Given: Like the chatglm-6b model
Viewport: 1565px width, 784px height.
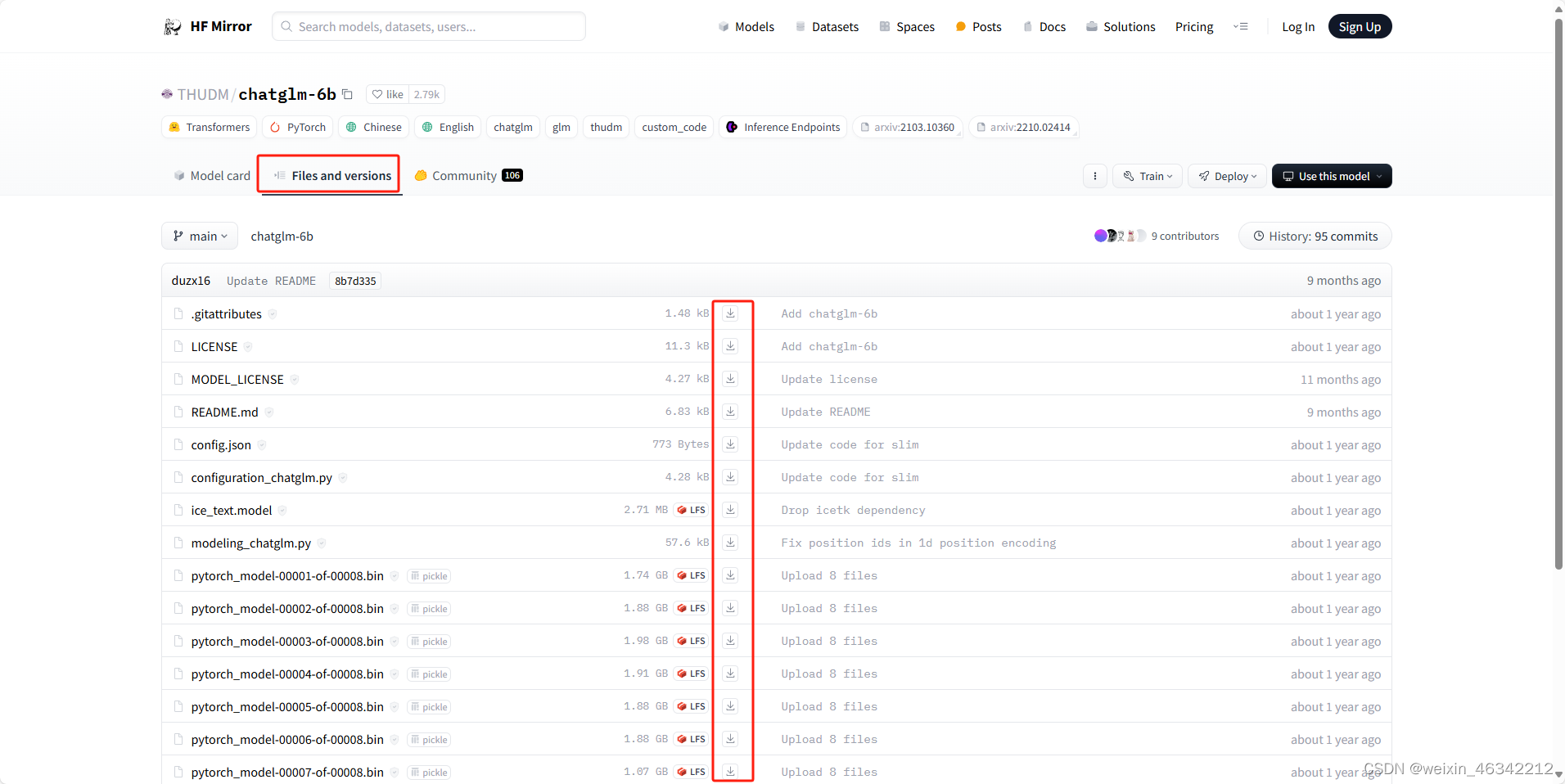Looking at the screenshot, I should coord(388,94).
